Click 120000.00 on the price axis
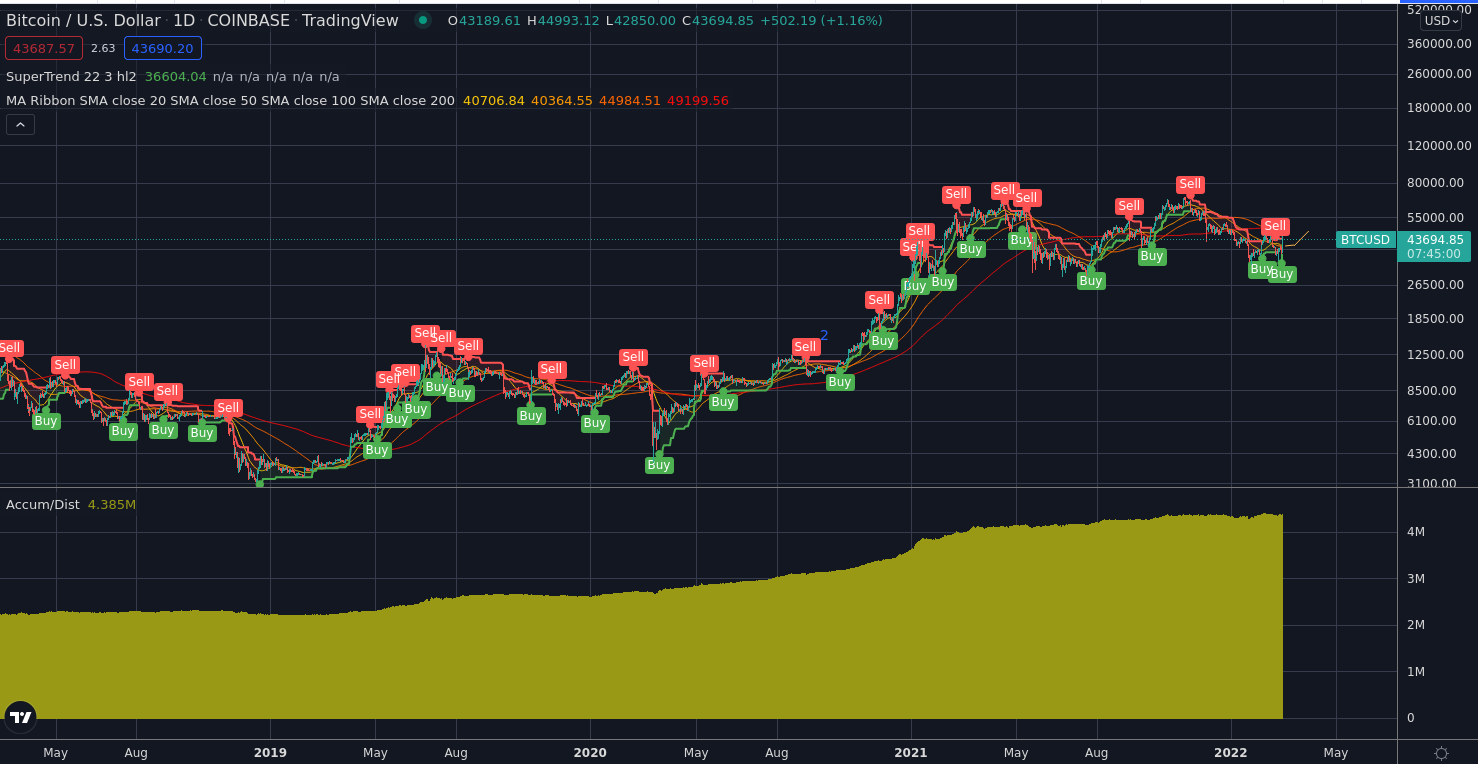1478x764 pixels. [1439, 146]
